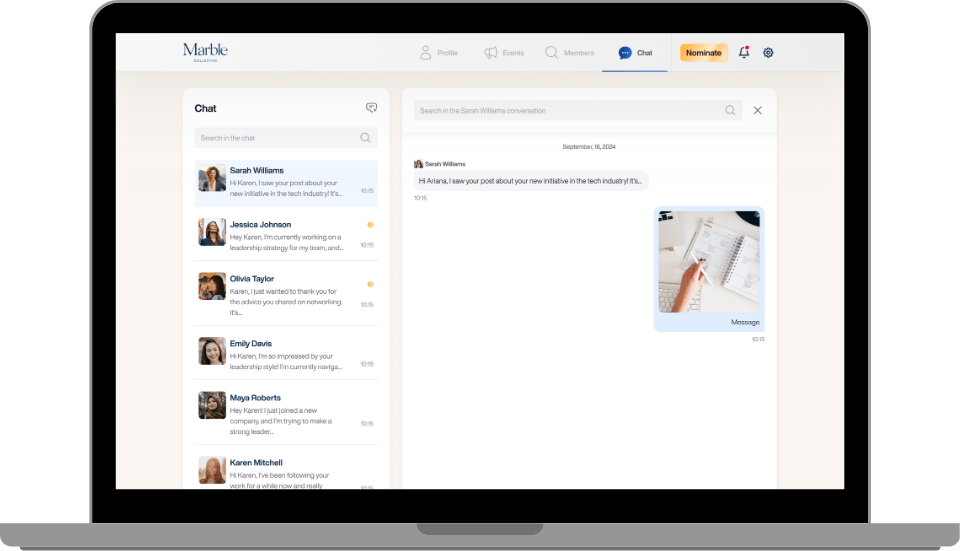961x551 pixels.
Task: Open the settings gear icon
Action: [768, 52]
